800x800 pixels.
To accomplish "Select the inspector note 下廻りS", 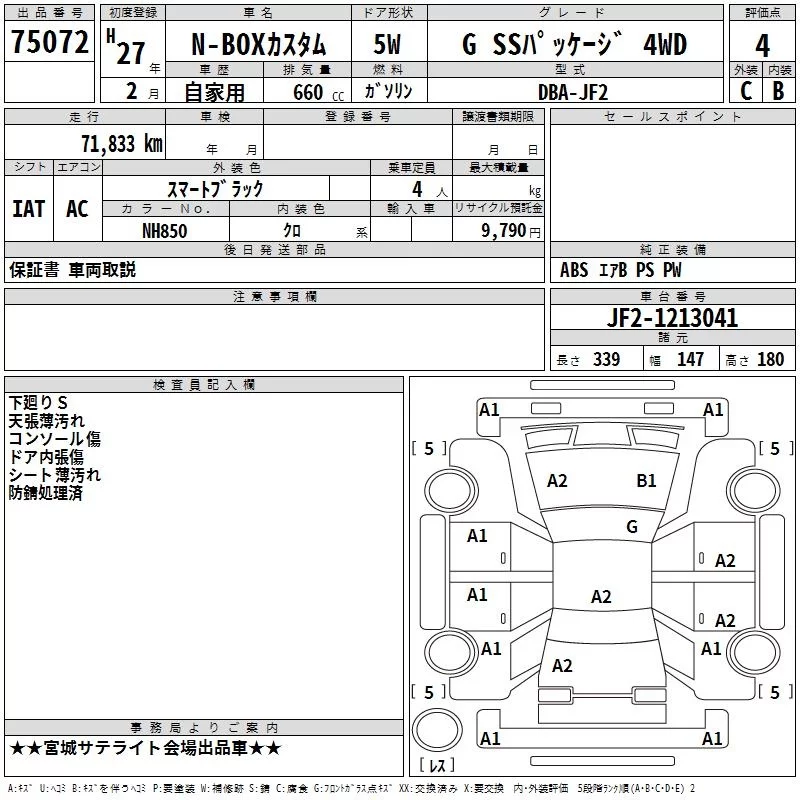I will coord(38,403).
